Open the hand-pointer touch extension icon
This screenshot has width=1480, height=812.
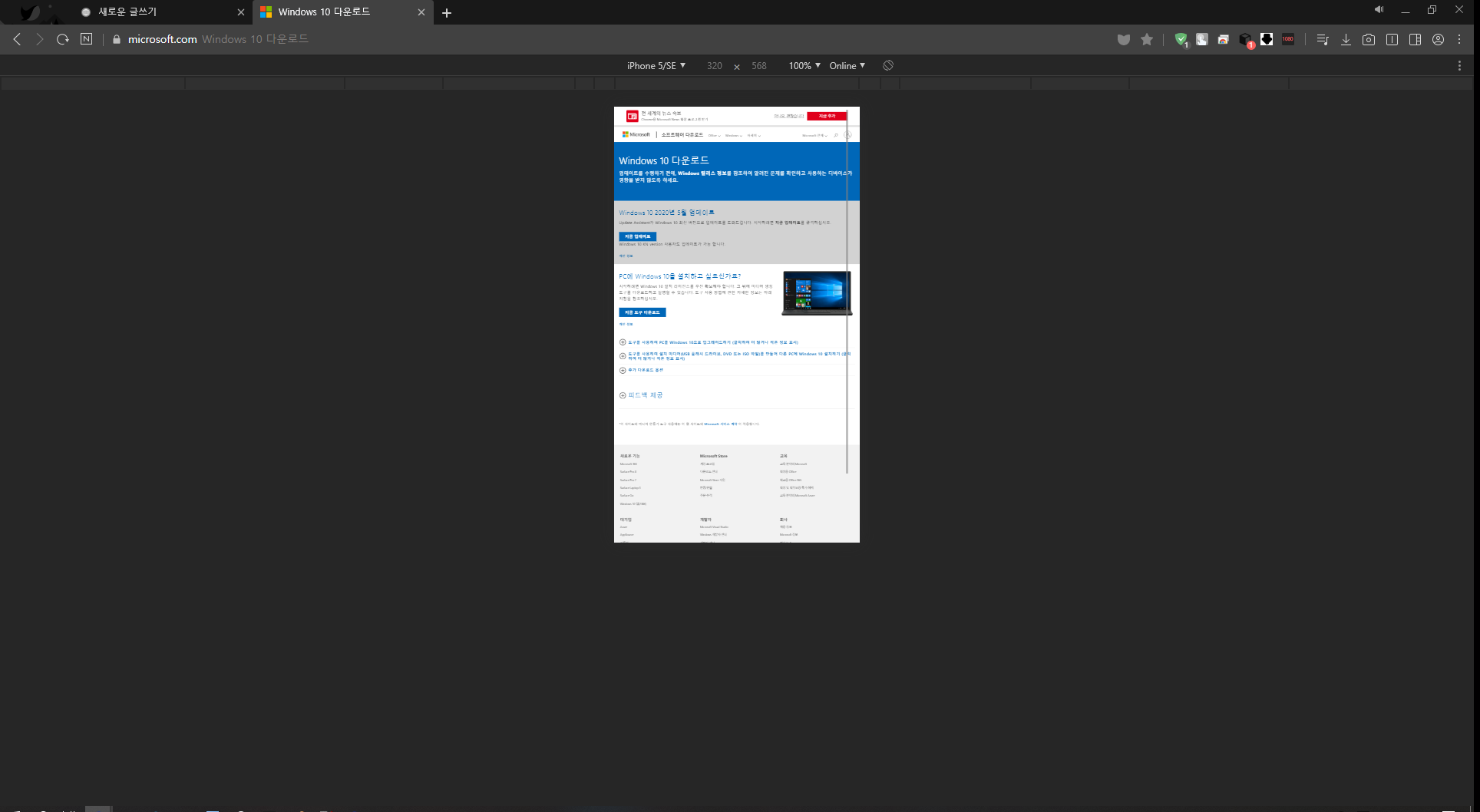[1202, 40]
